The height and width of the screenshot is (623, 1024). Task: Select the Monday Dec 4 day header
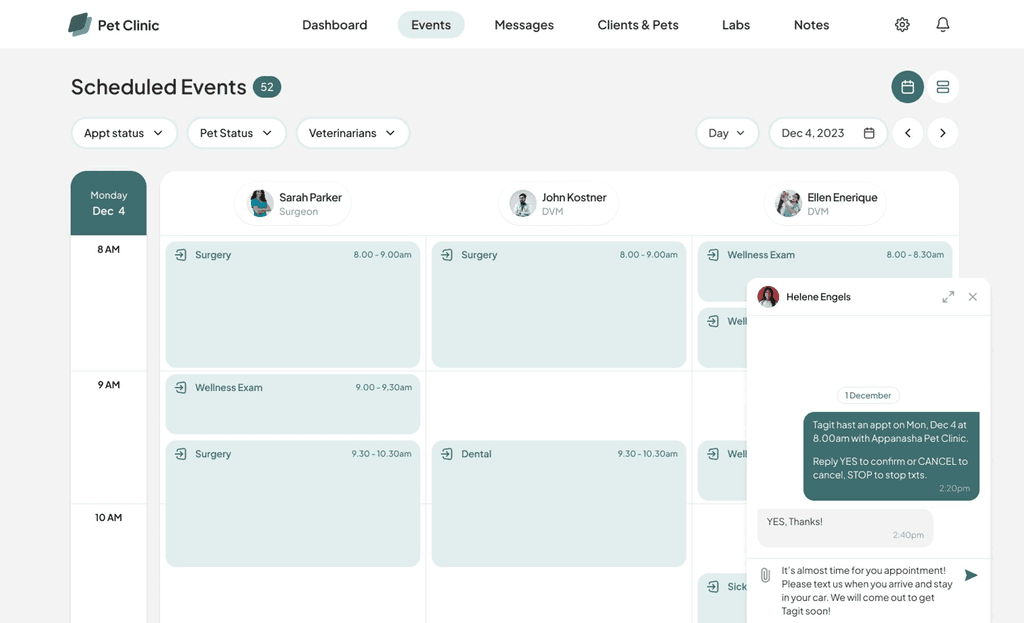tap(108, 203)
